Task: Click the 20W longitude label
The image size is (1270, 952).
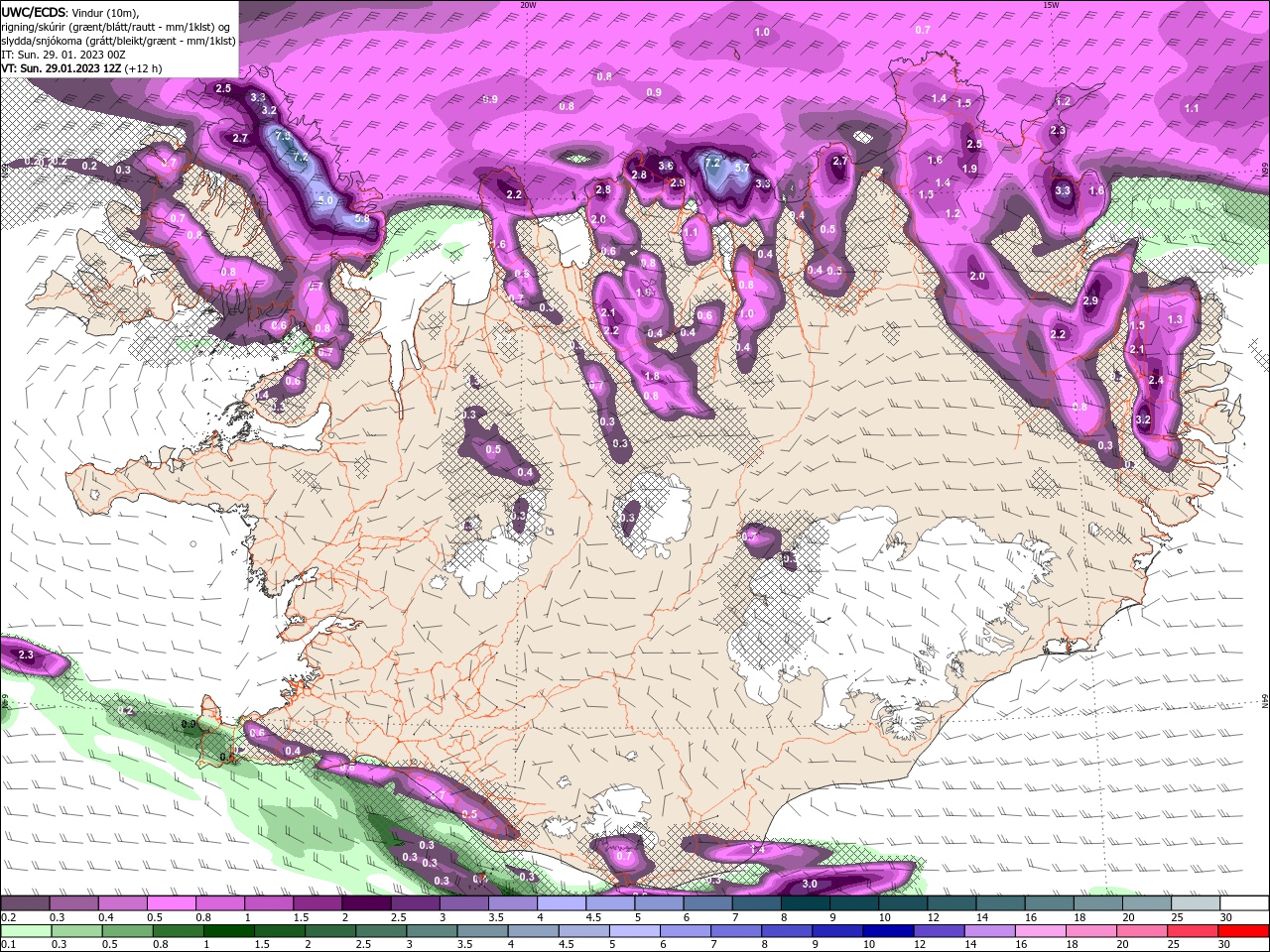Action: point(528,5)
